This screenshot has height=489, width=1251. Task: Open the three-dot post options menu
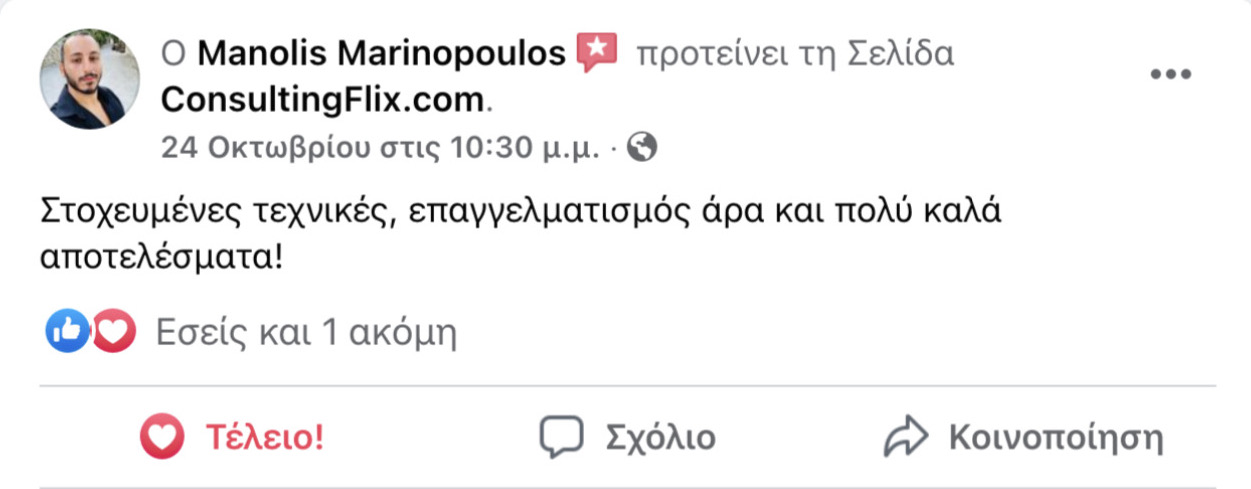(x=1170, y=75)
